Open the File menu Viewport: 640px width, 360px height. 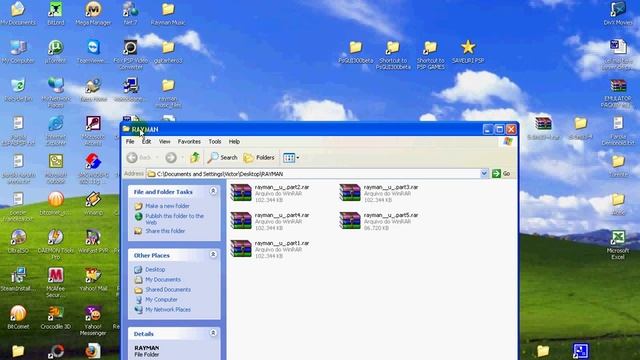pyautogui.click(x=130, y=142)
